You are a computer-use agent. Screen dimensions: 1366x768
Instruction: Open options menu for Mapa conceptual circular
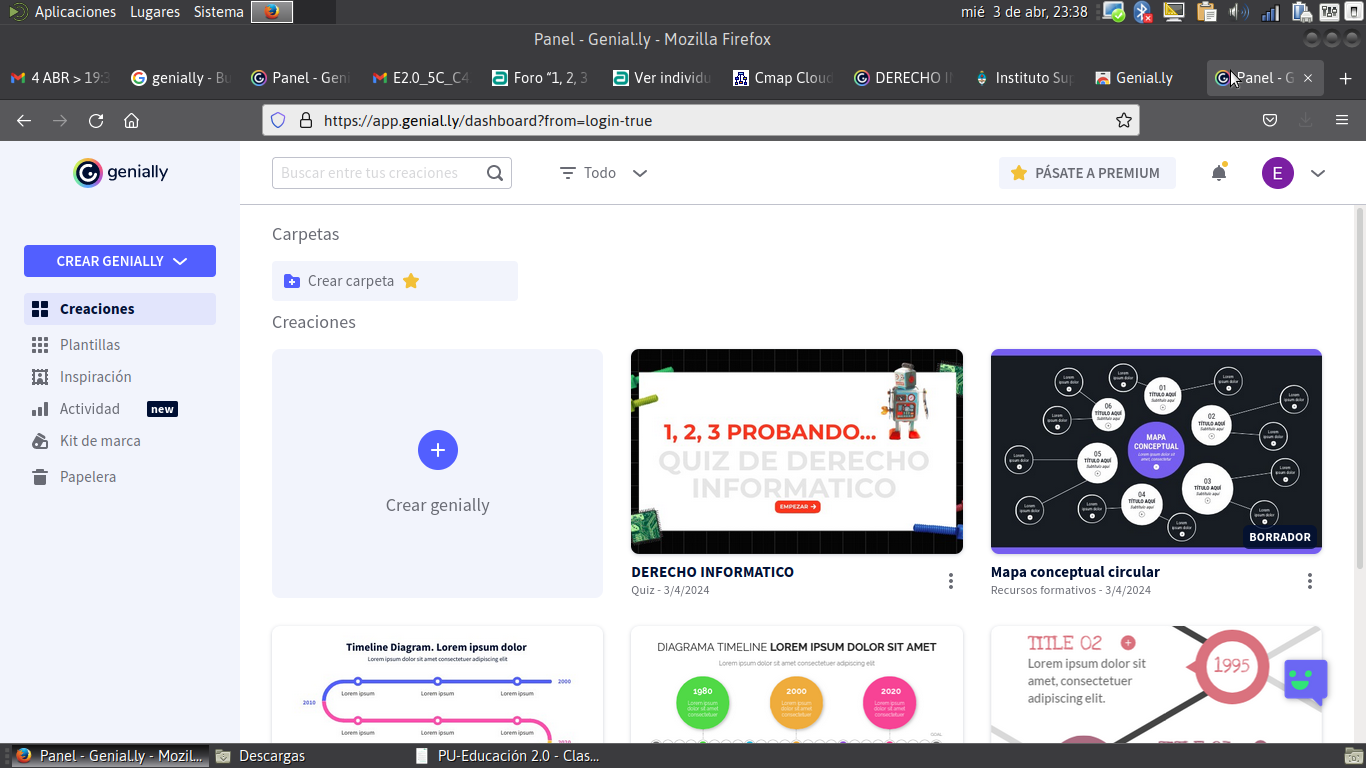pyautogui.click(x=1310, y=581)
